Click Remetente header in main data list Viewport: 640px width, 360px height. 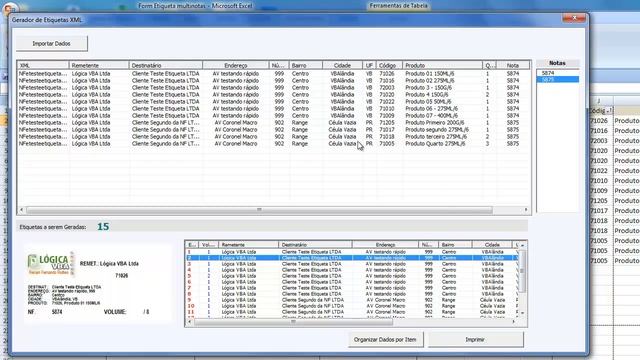[99, 65]
